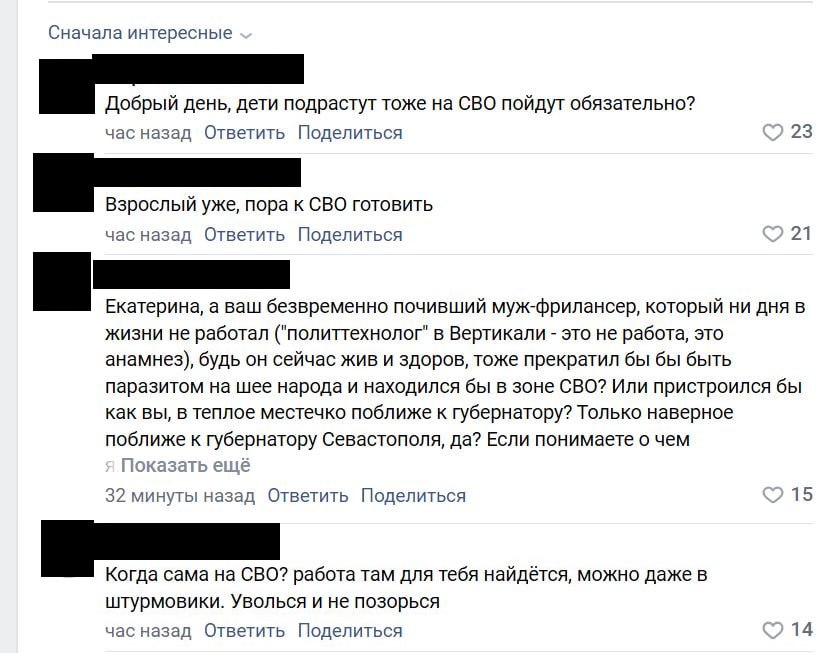Reply to the 'Когда сама на СВО' comment
Viewport: 837px width, 653px height.
(244, 631)
